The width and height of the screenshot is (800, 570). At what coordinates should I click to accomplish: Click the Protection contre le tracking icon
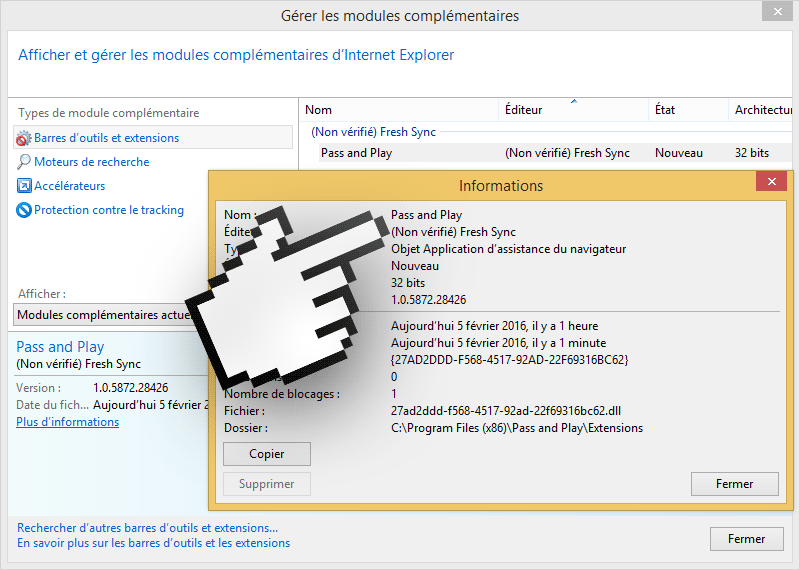click(24, 210)
